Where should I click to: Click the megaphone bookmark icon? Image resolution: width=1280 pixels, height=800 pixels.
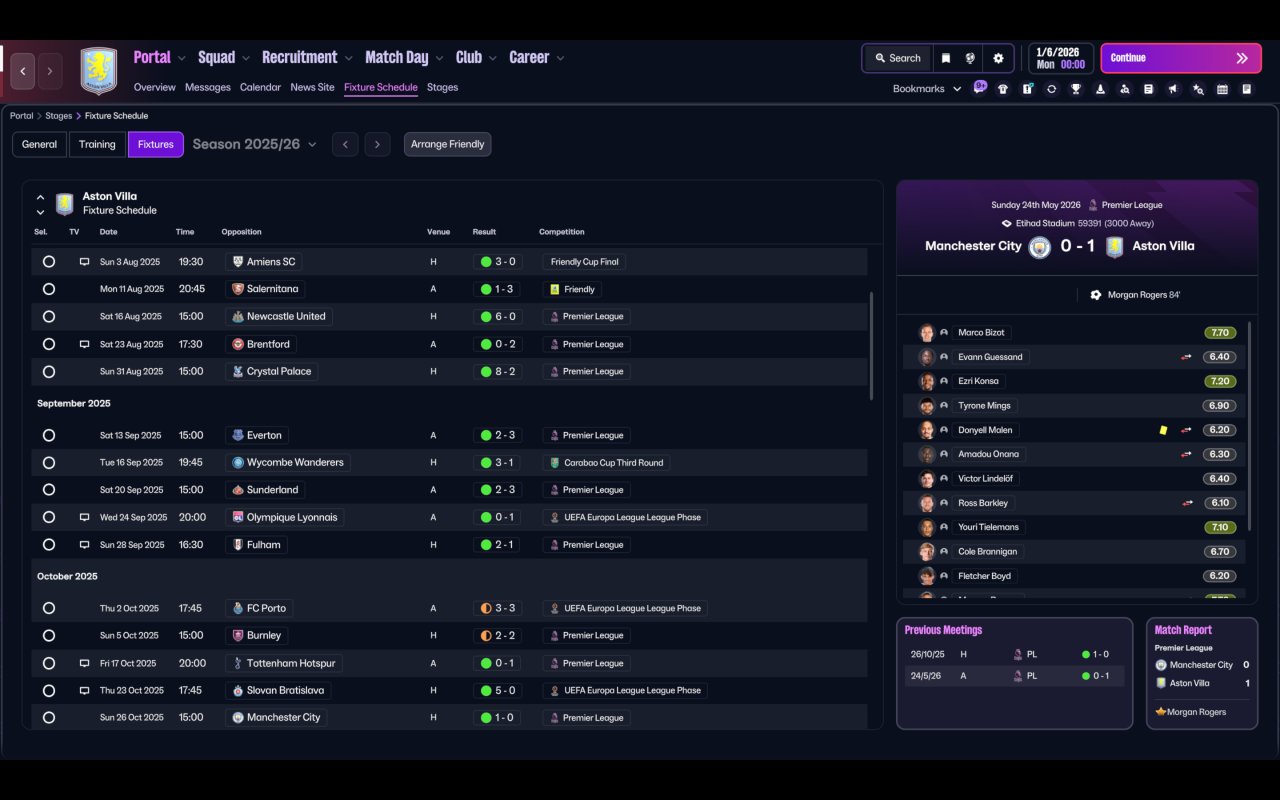click(1173, 89)
